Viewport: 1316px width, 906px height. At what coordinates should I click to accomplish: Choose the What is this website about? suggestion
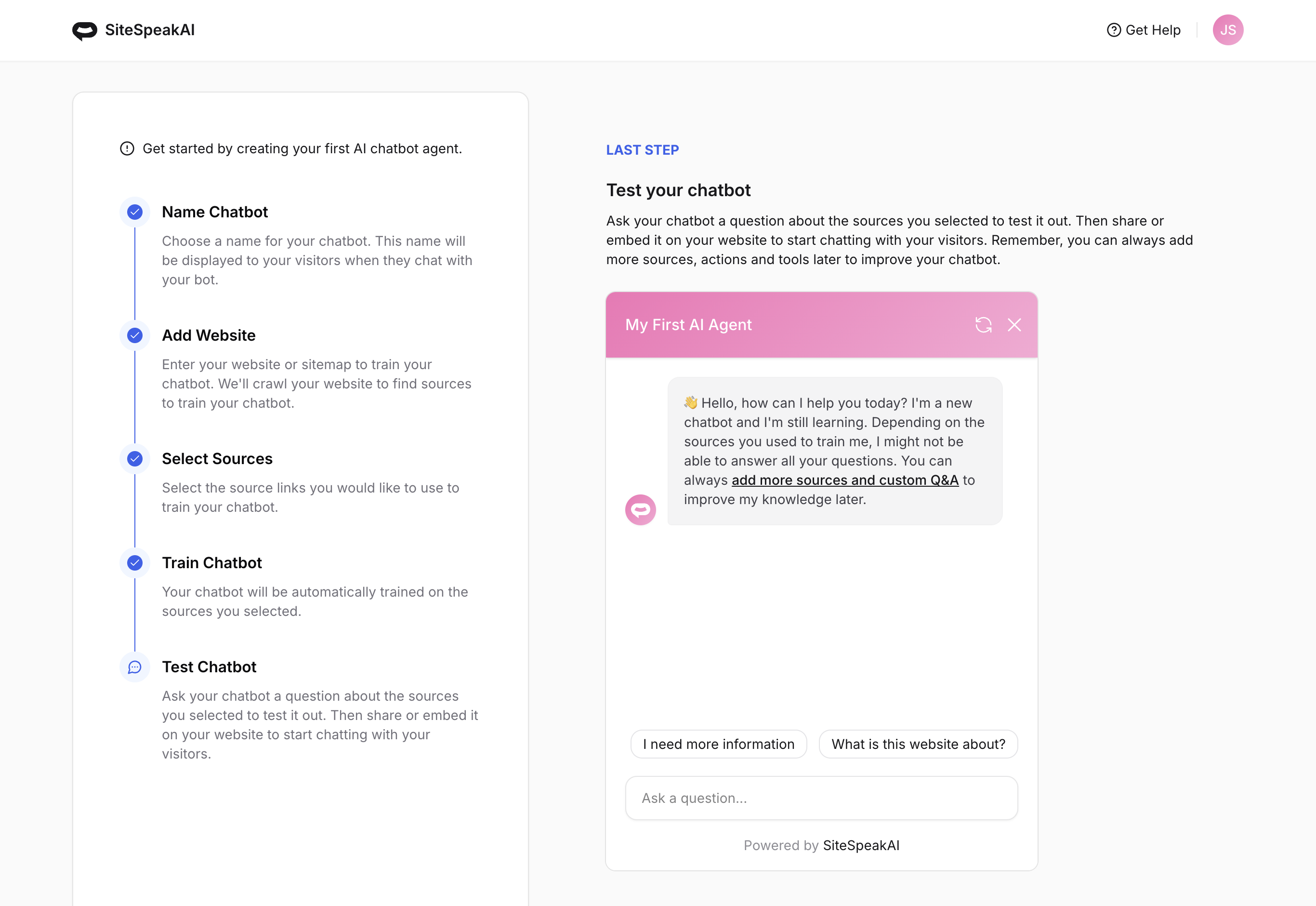tap(918, 744)
